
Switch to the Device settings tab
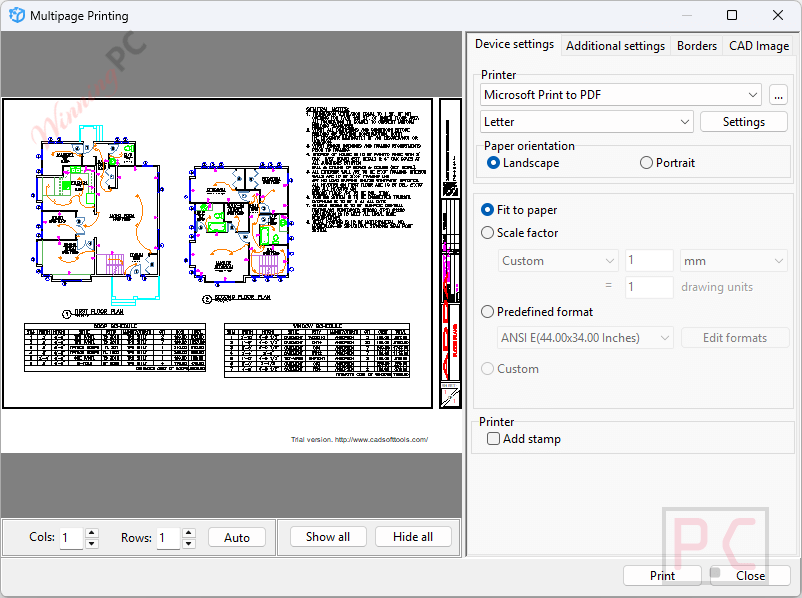514,45
